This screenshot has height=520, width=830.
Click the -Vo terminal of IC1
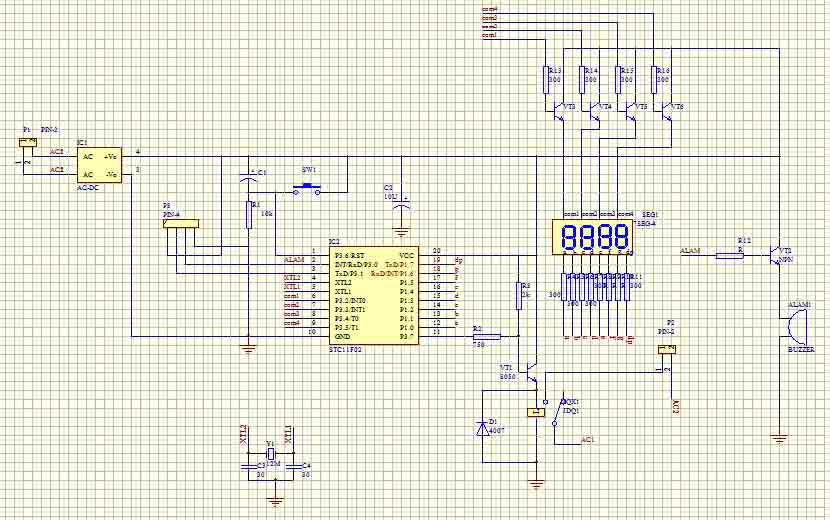(111, 175)
